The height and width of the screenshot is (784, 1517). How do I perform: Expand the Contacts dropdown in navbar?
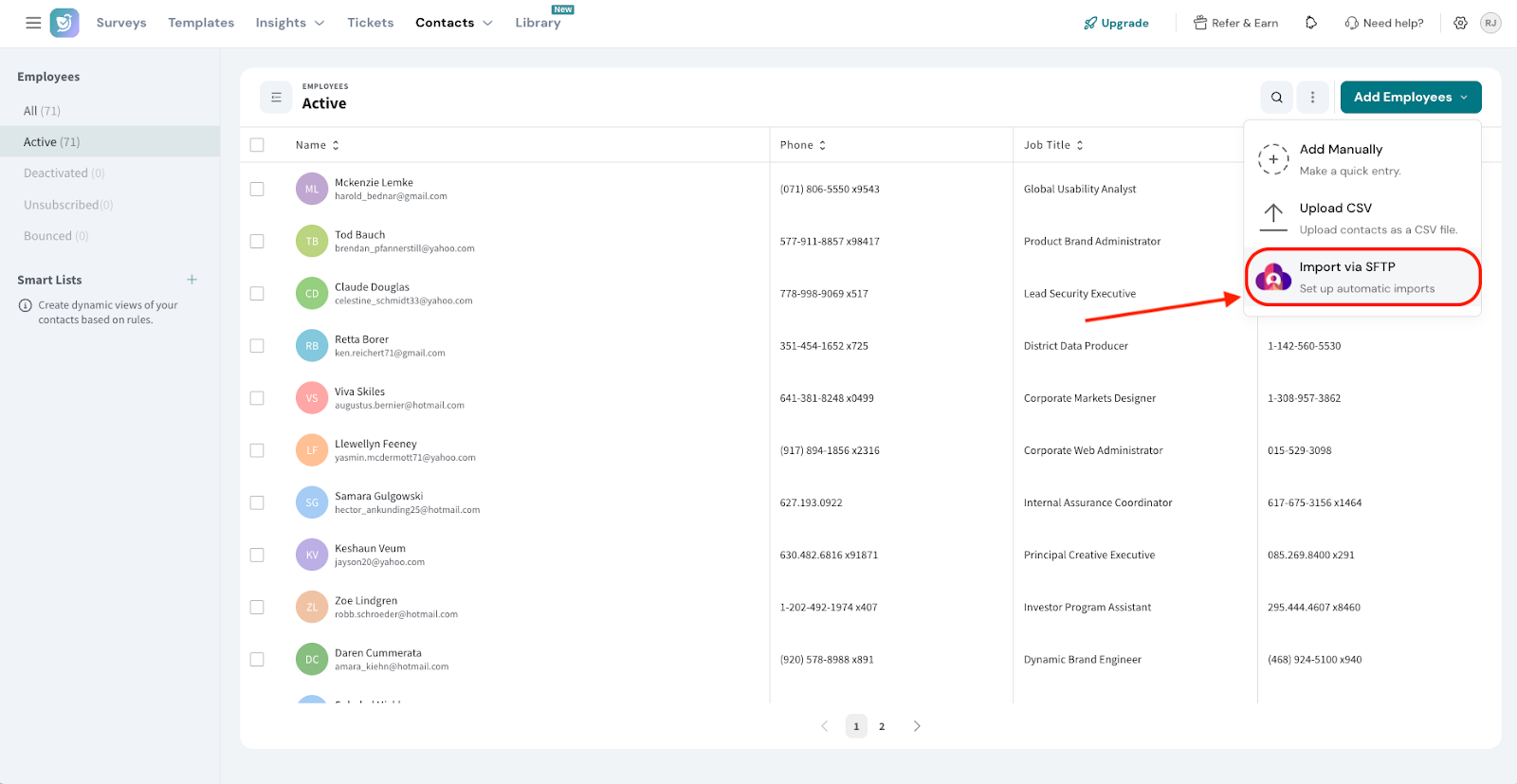453,23
